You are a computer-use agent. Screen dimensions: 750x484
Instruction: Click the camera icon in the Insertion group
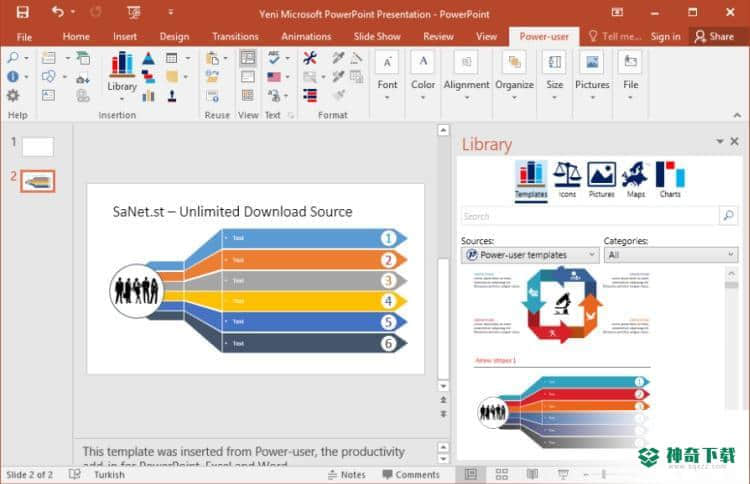(83, 77)
